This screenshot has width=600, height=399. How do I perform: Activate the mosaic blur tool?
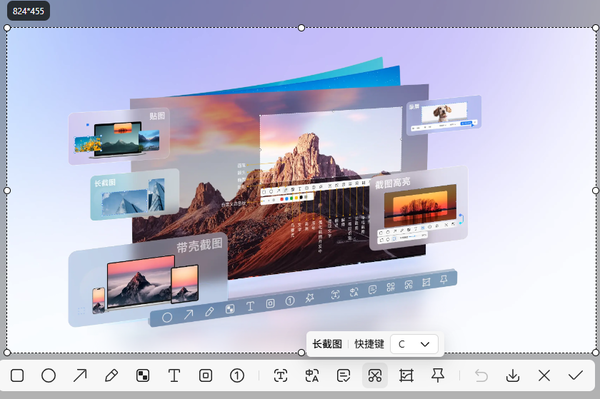tap(143, 375)
